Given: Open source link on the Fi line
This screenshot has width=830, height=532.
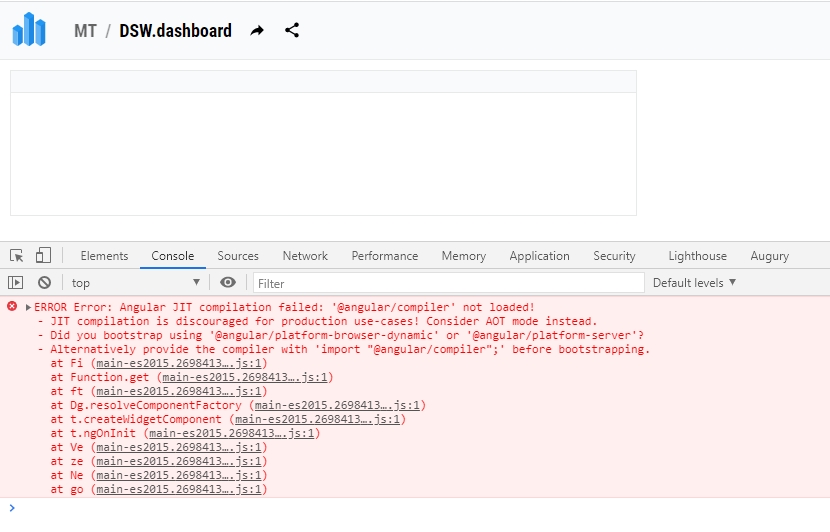Looking at the screenshot, I should (179, 363).
